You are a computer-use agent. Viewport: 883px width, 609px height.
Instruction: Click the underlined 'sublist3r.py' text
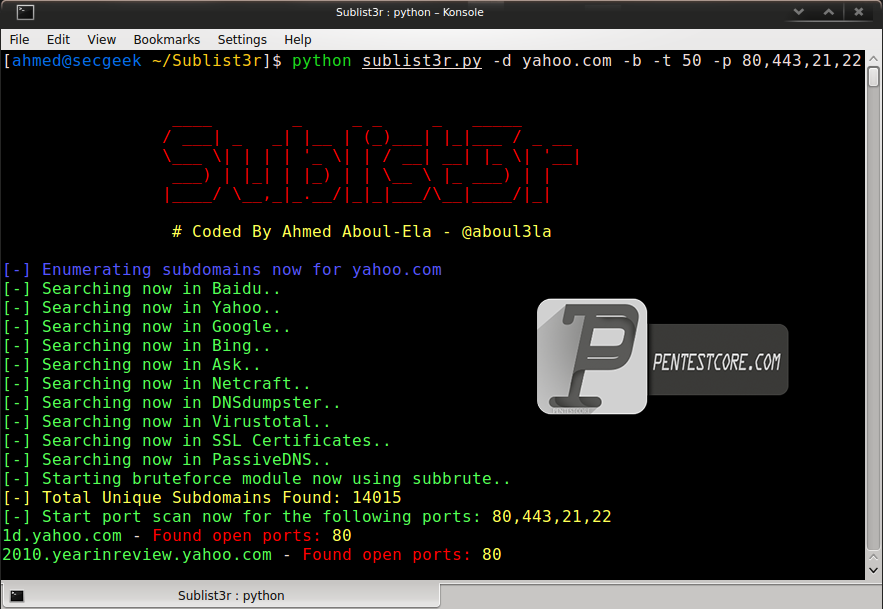(422, 61)
